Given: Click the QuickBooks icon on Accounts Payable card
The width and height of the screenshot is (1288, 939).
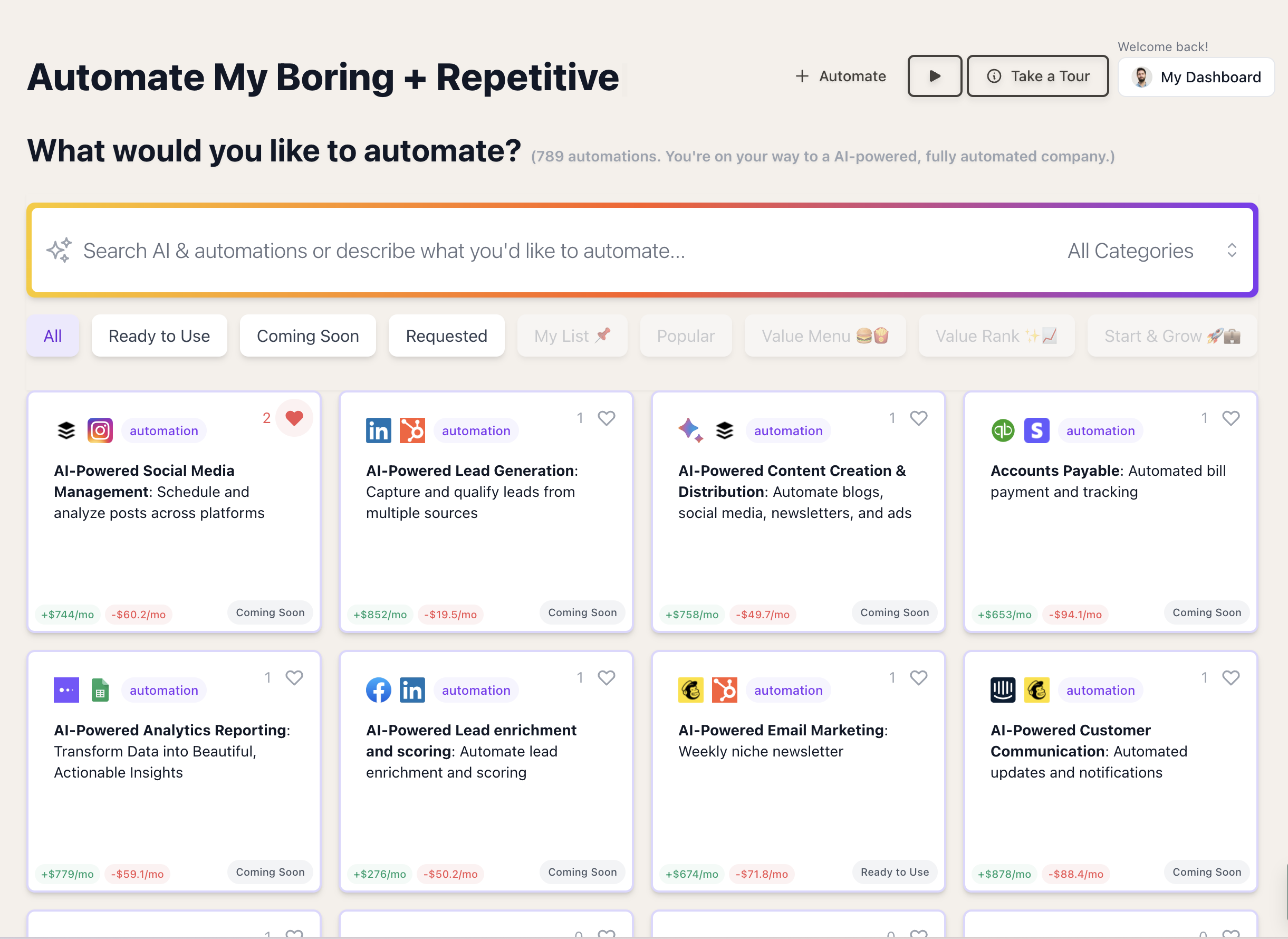Looking at the screenshot, I should click(x=1003, y=430).
